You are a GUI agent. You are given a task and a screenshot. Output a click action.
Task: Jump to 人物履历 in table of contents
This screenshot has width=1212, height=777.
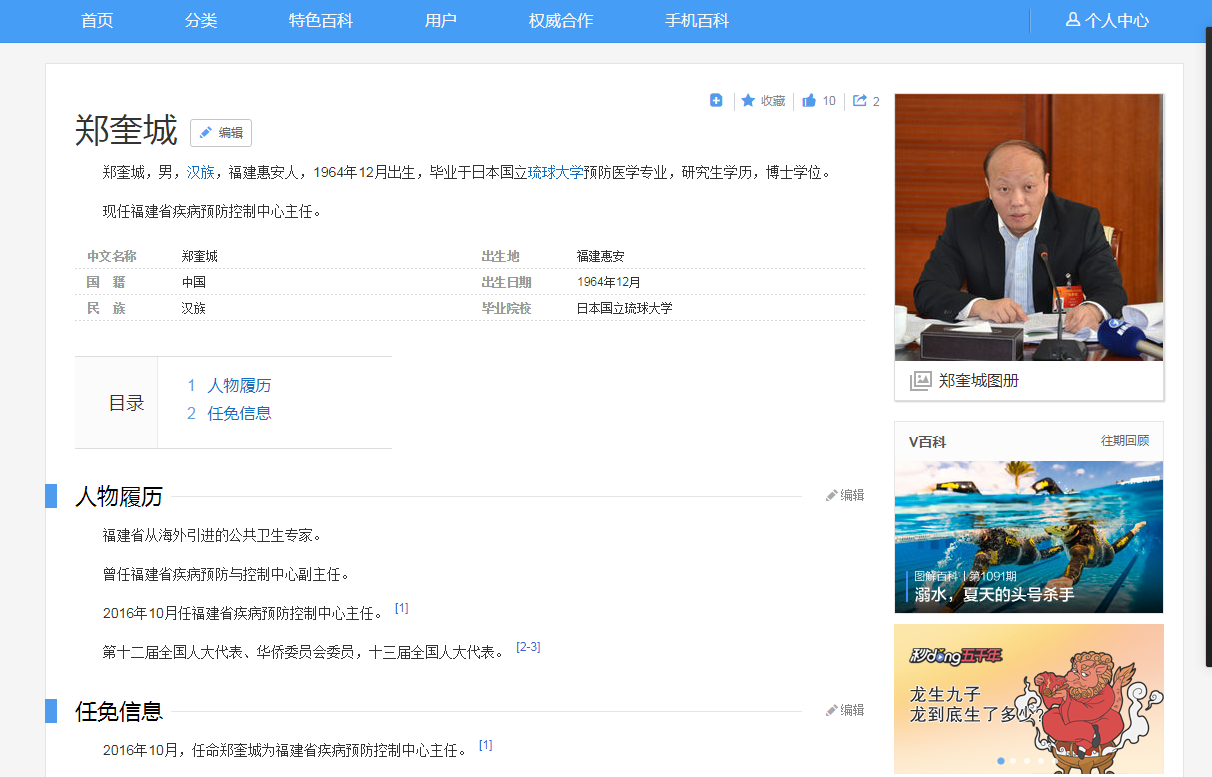pyautogui.click(x=239, y=385)
